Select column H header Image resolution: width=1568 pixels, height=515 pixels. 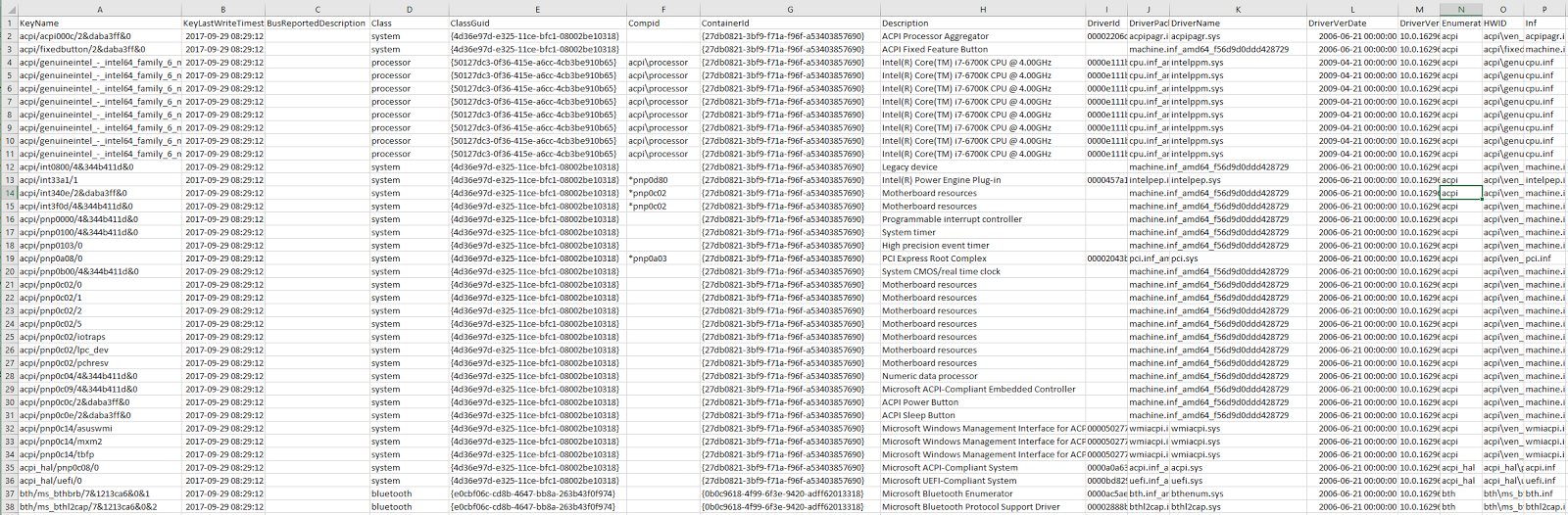point(982,9)
